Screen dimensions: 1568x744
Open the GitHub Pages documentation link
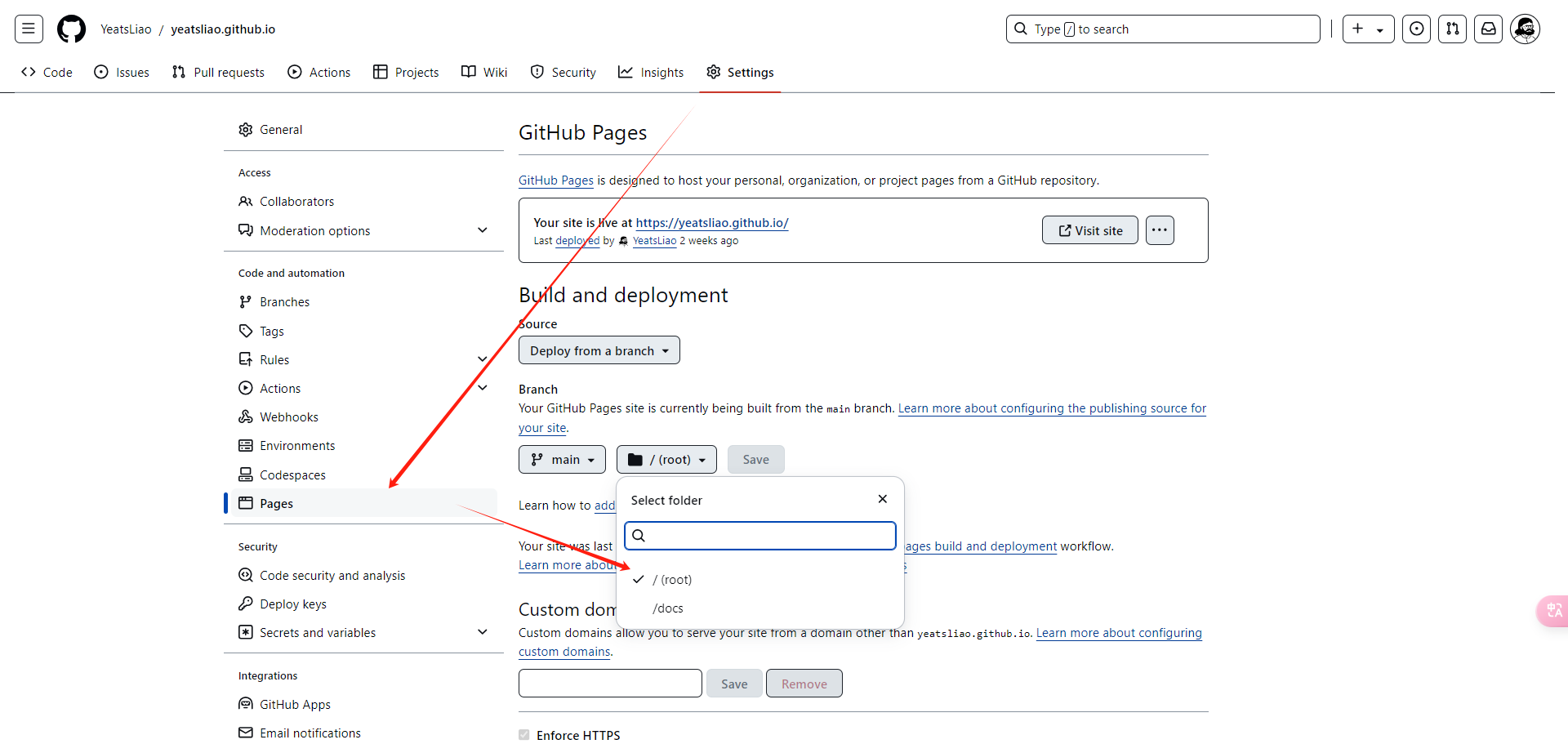coord(556,180)
